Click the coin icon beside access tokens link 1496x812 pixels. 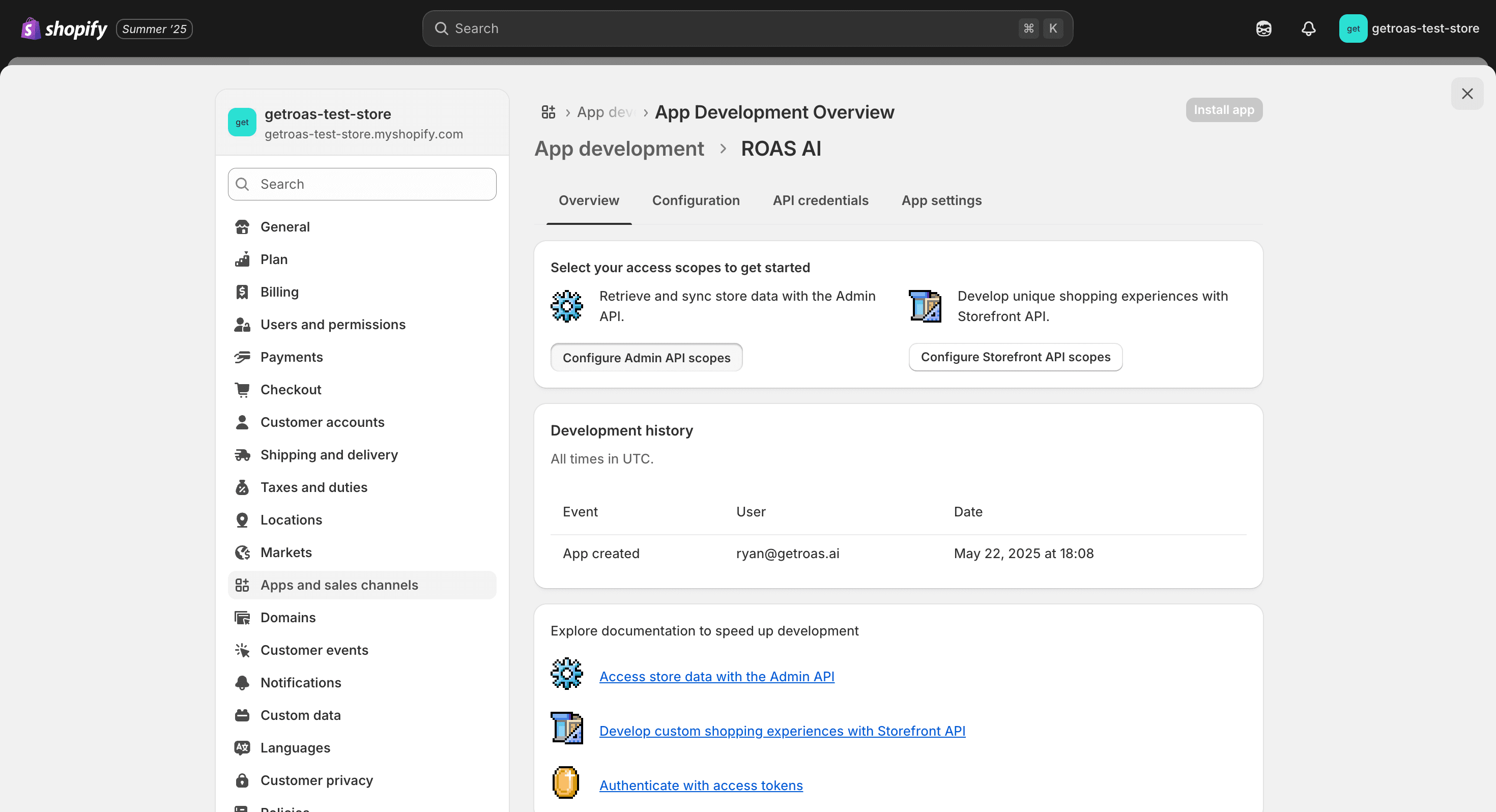pos(566,782)
